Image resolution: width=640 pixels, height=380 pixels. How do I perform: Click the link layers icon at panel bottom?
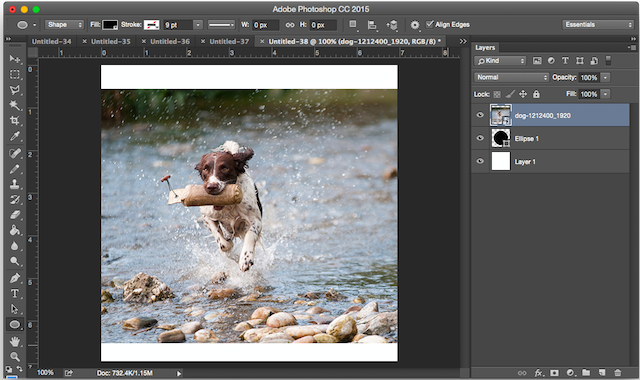[x=522, y=373]
